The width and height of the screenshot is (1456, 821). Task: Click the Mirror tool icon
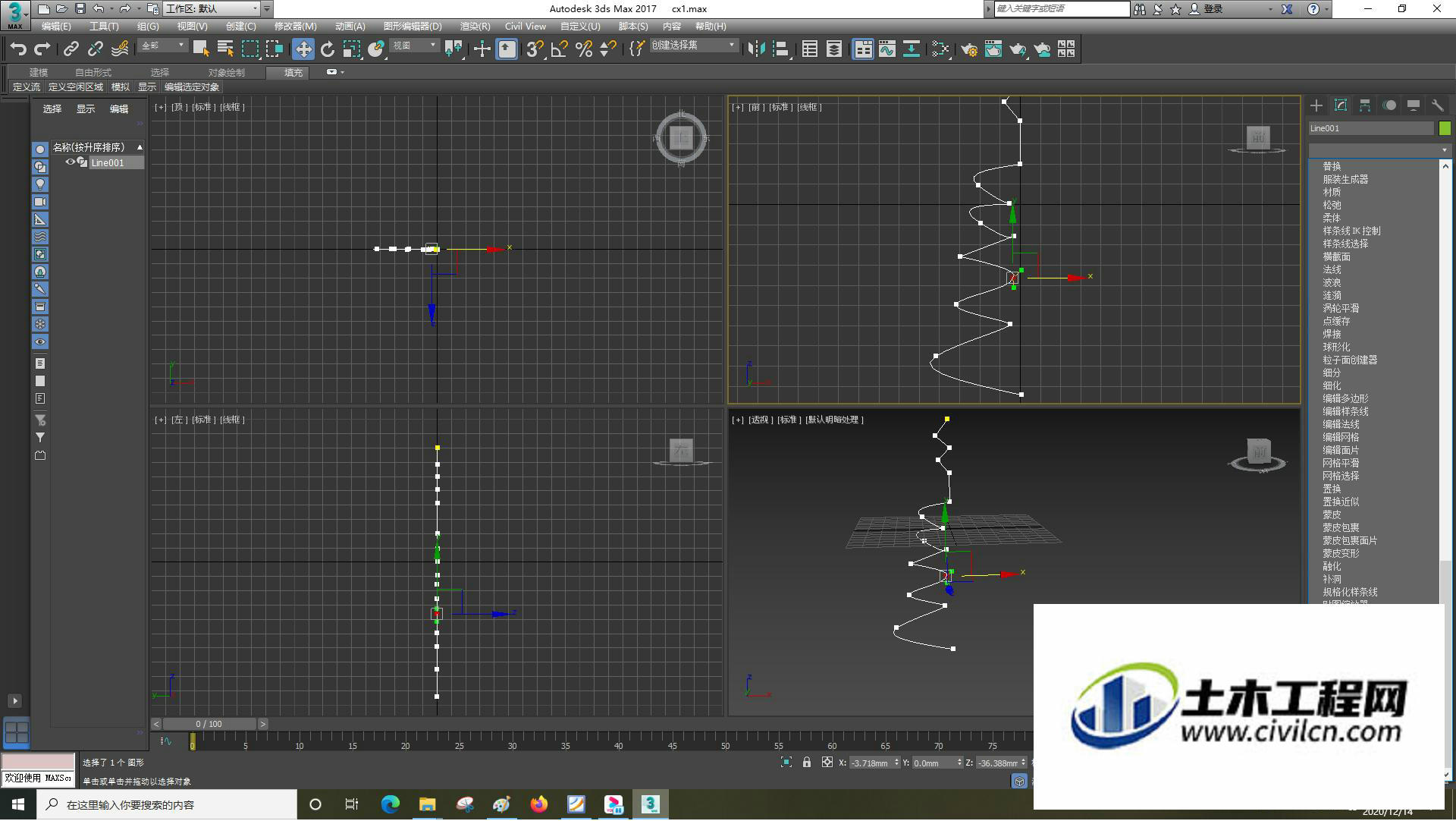pos(756,49)
